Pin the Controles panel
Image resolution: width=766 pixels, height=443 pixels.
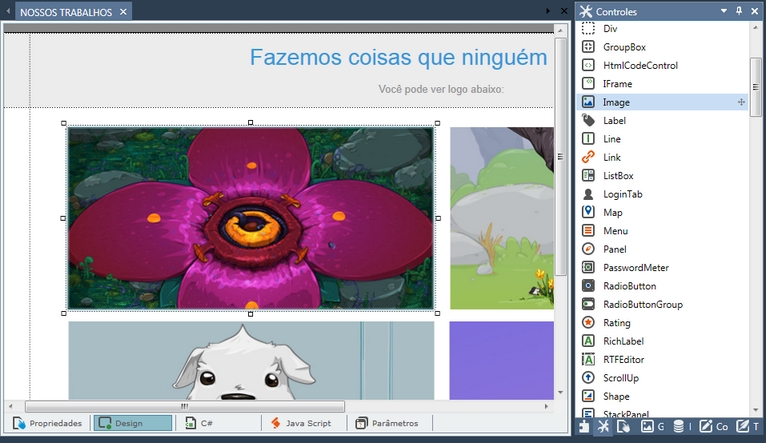coord(739,11)
